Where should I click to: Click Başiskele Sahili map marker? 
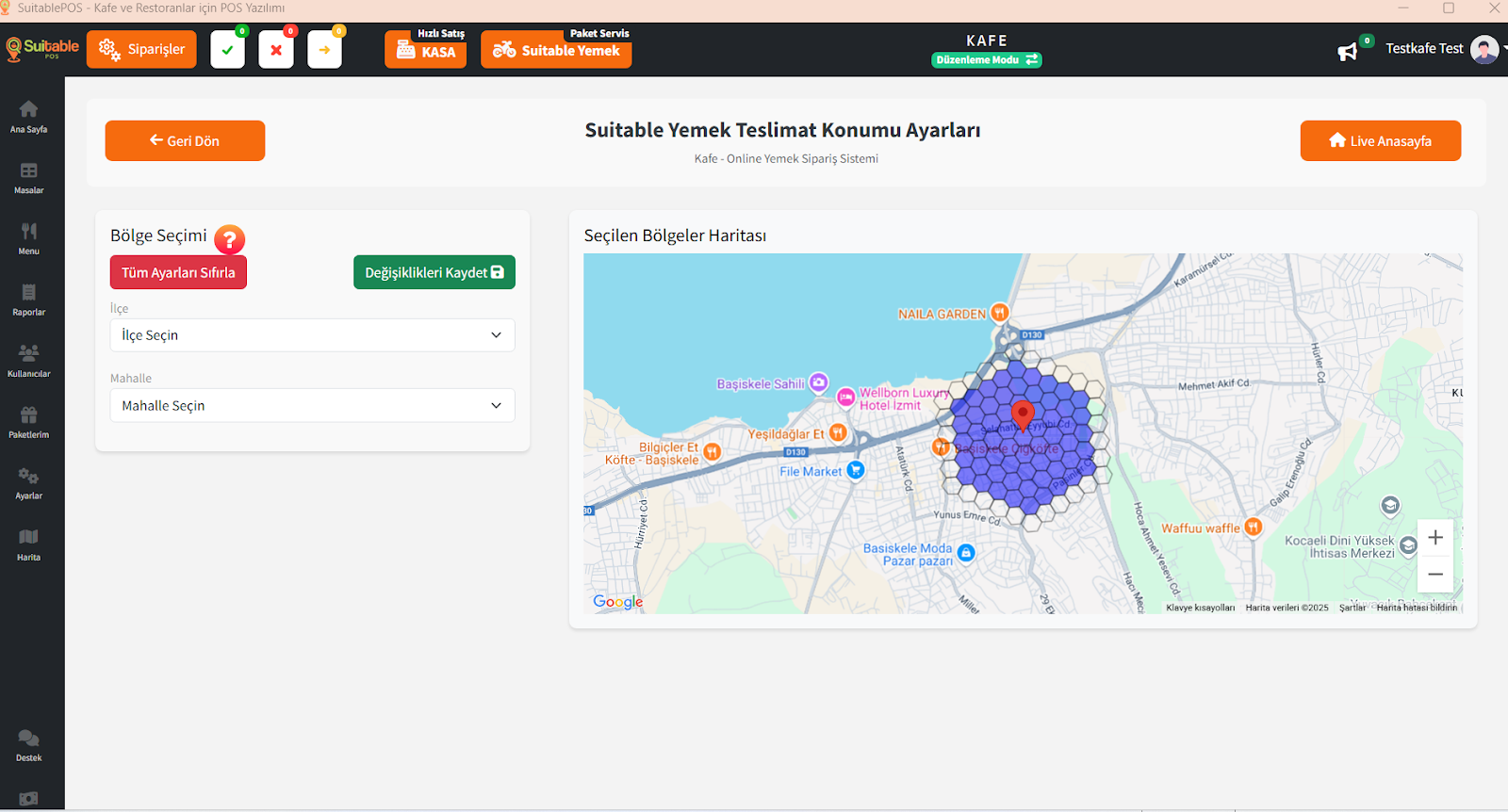point(818,382)
